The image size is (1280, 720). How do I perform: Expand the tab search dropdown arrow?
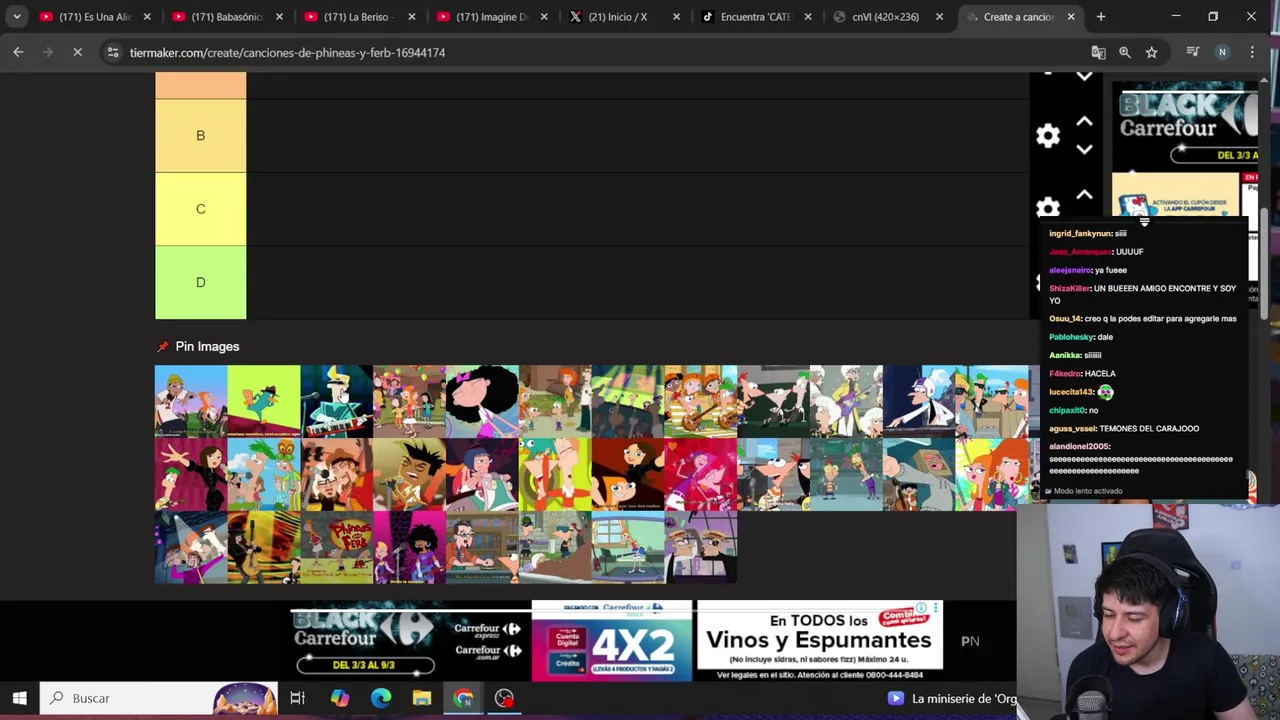17,17
